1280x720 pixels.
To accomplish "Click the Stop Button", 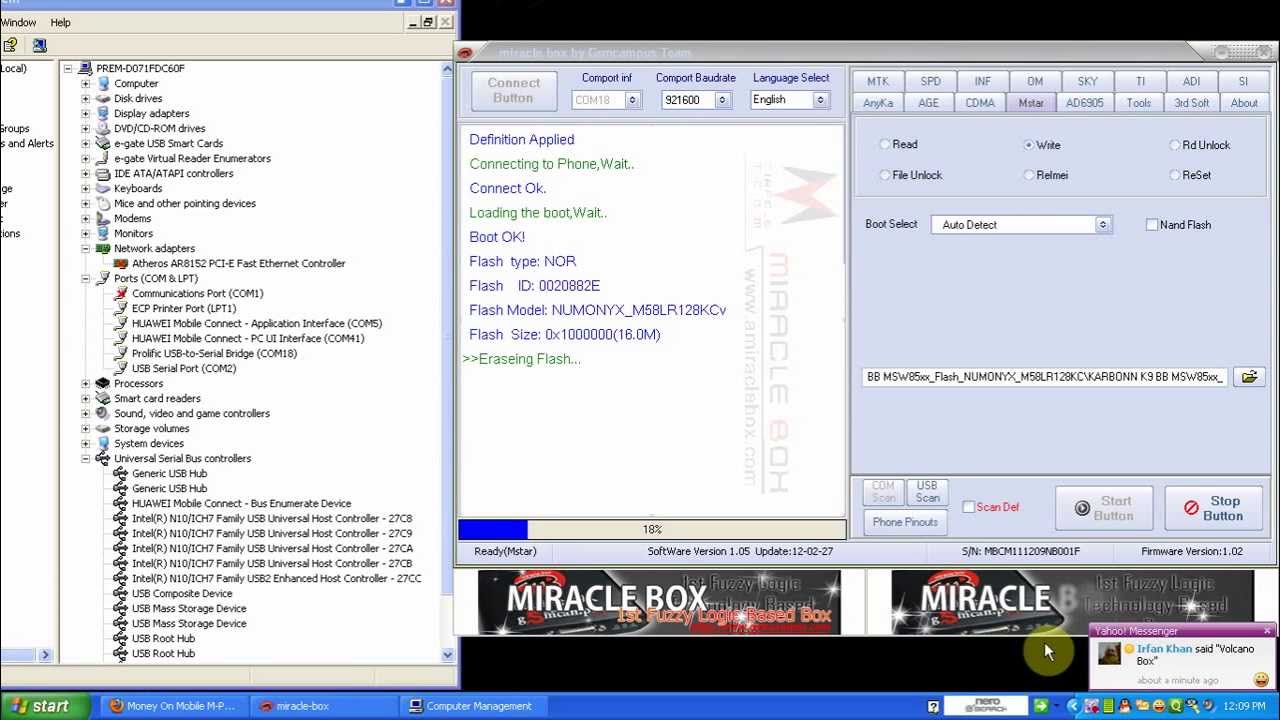I will click(1213, 509).
